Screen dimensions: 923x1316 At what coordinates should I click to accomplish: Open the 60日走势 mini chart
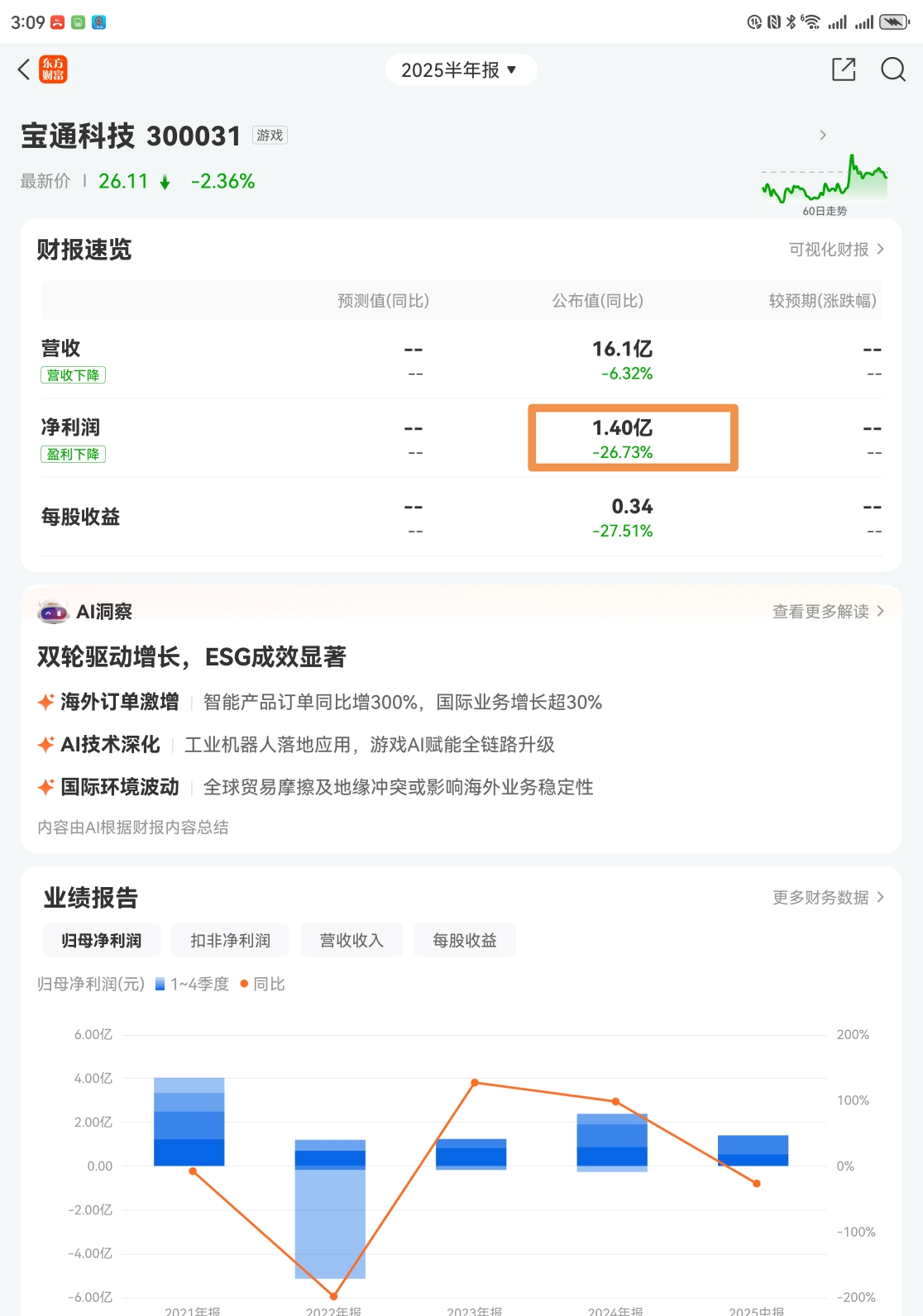click(825, 184)
